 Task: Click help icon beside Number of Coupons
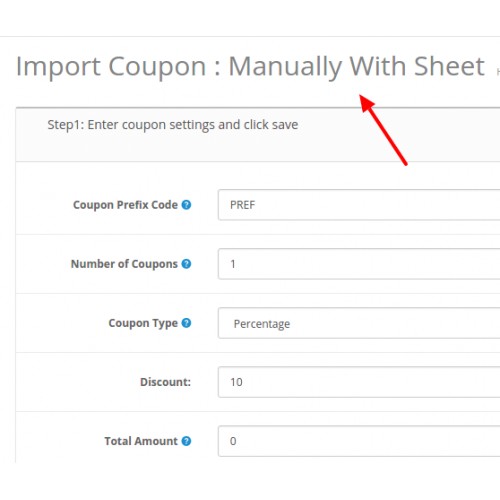click(x=186, y=264)
